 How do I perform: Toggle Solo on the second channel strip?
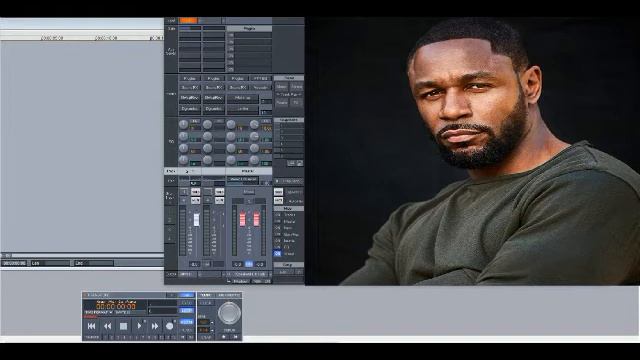click(220, 192)
